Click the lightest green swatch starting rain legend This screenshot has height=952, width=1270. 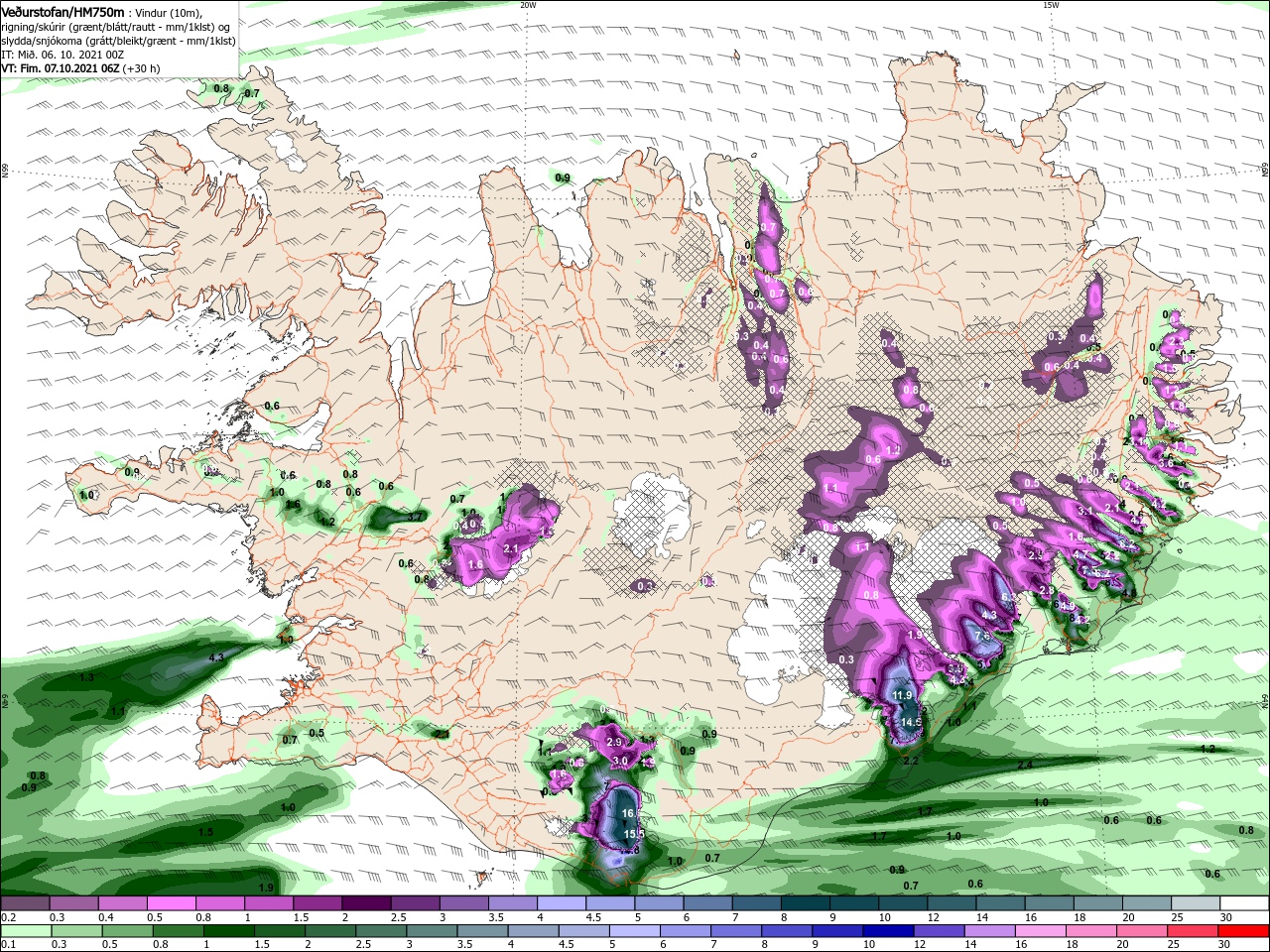coord(25,931)
